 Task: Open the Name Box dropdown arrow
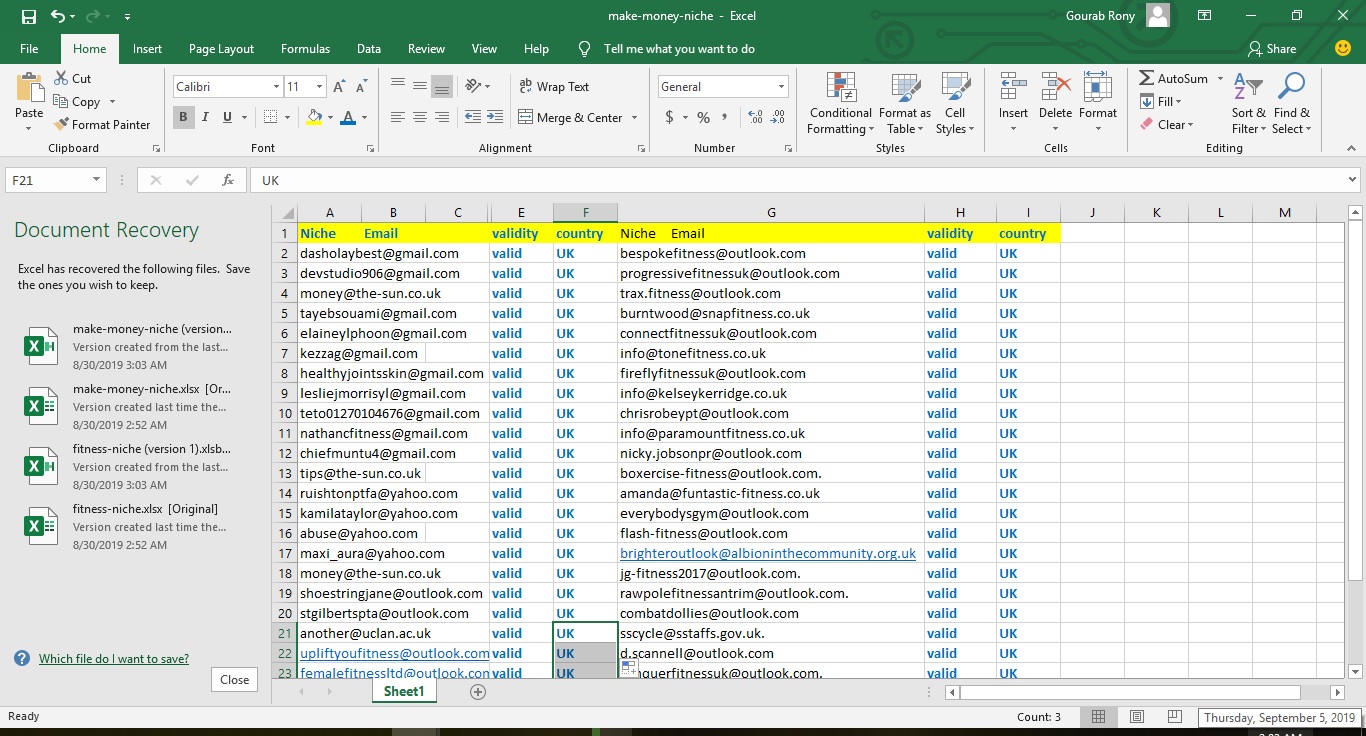point(97,180)
